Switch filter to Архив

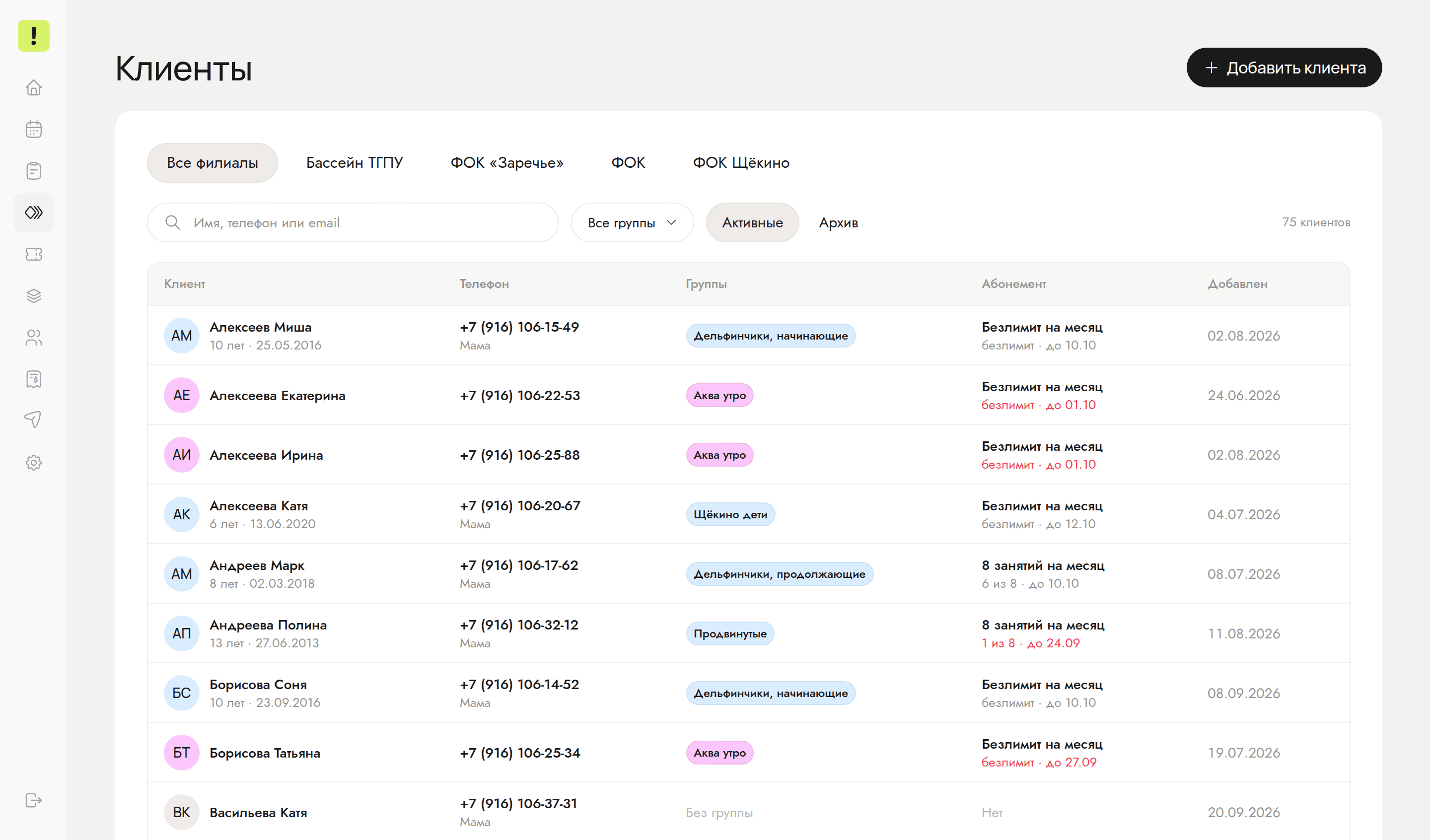(838, 222)
